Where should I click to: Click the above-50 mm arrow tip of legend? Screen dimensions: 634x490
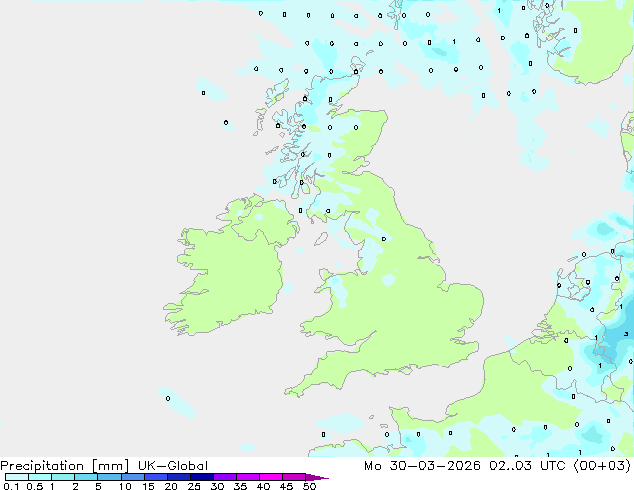click(317, 477)
